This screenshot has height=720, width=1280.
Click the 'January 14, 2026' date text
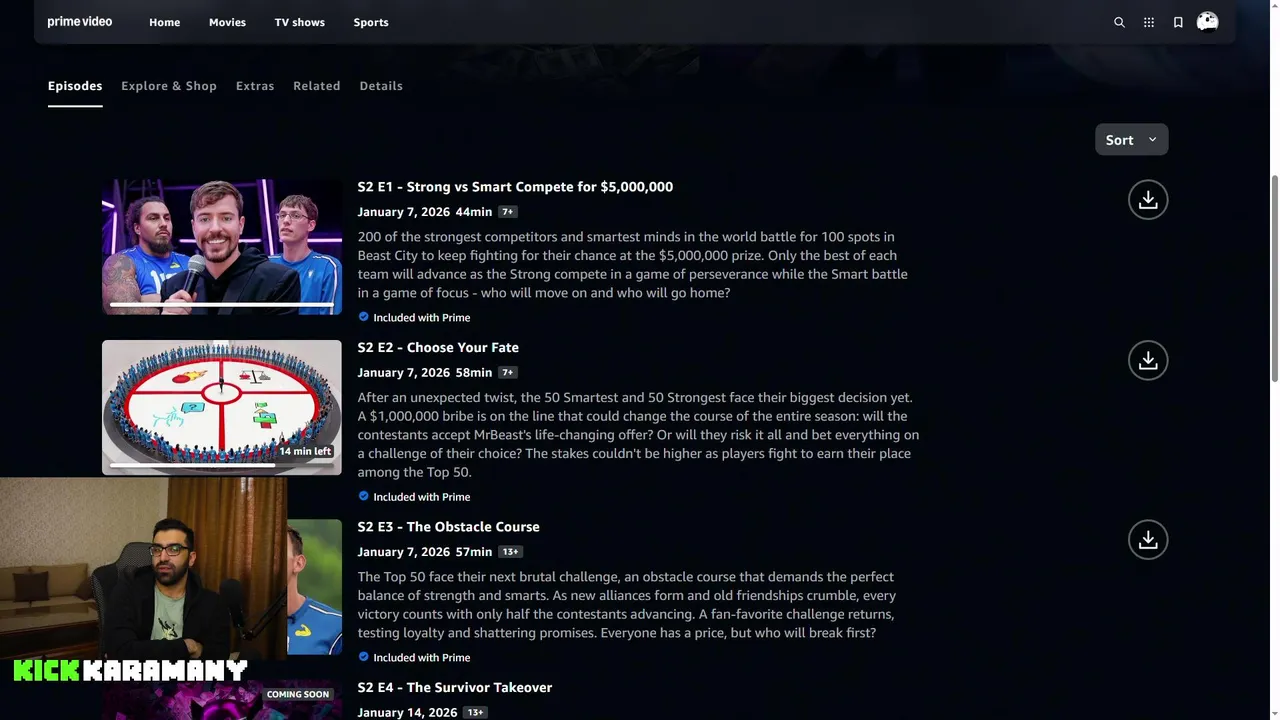tap(407, 712)
